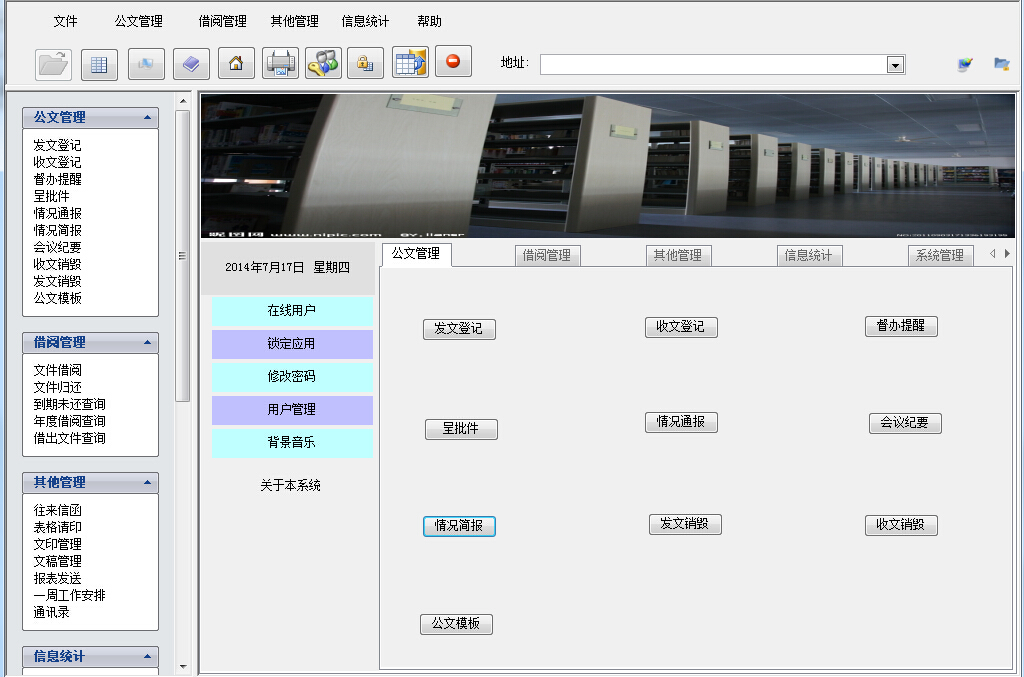Click the open folder toolbar icon
This screenshot has height=677, width=1024.
coord(53,64)
